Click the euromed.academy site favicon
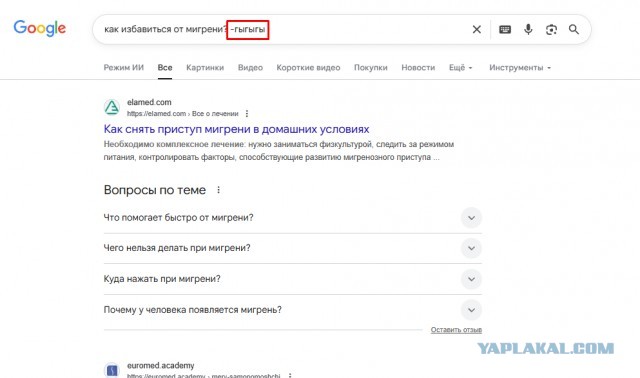Image resolution: width=640 pixels, height=378 pixels. (x=112, y=370)
